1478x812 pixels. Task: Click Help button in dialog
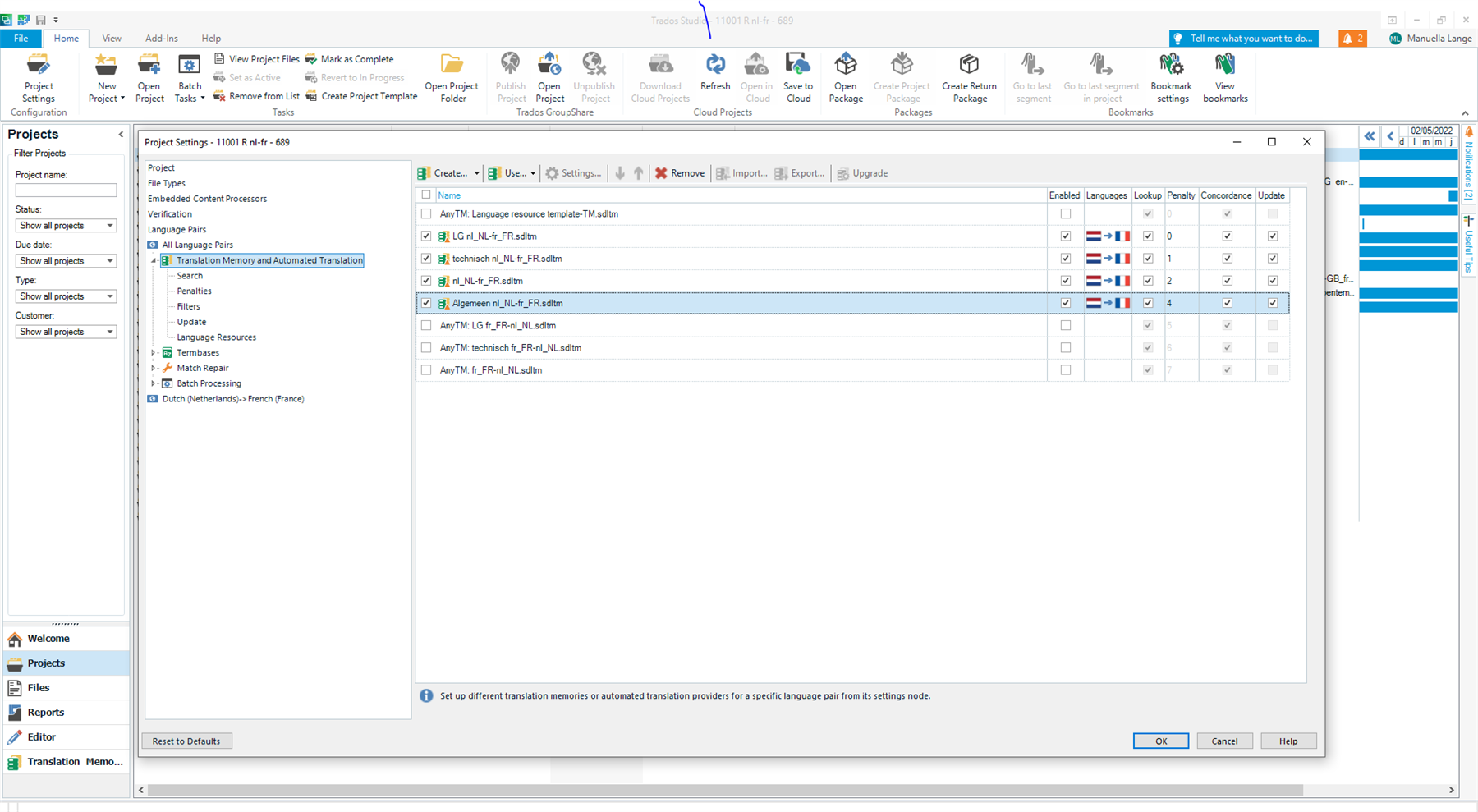tap(1288, 741)
